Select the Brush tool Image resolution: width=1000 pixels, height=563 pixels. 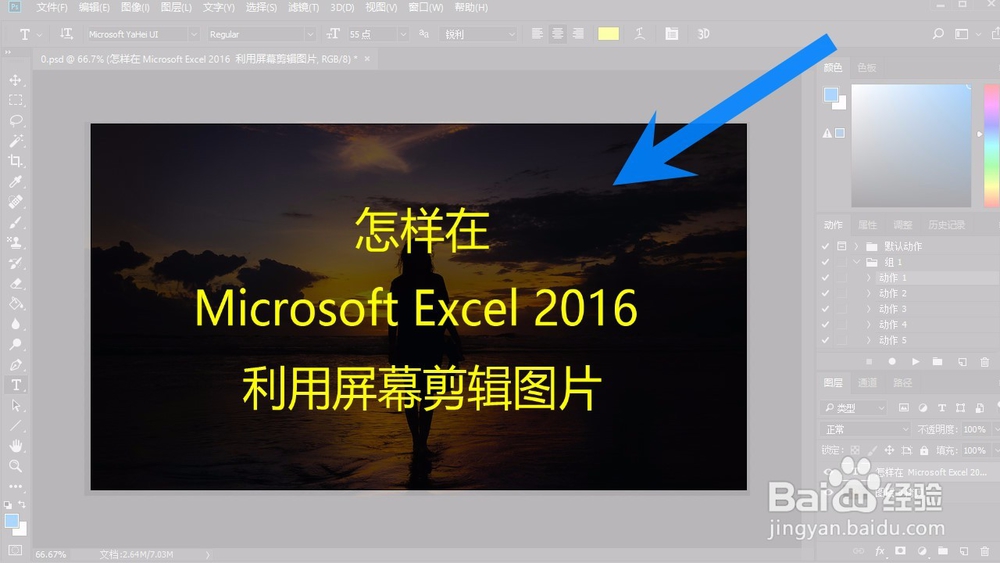(x=15, y=223)
